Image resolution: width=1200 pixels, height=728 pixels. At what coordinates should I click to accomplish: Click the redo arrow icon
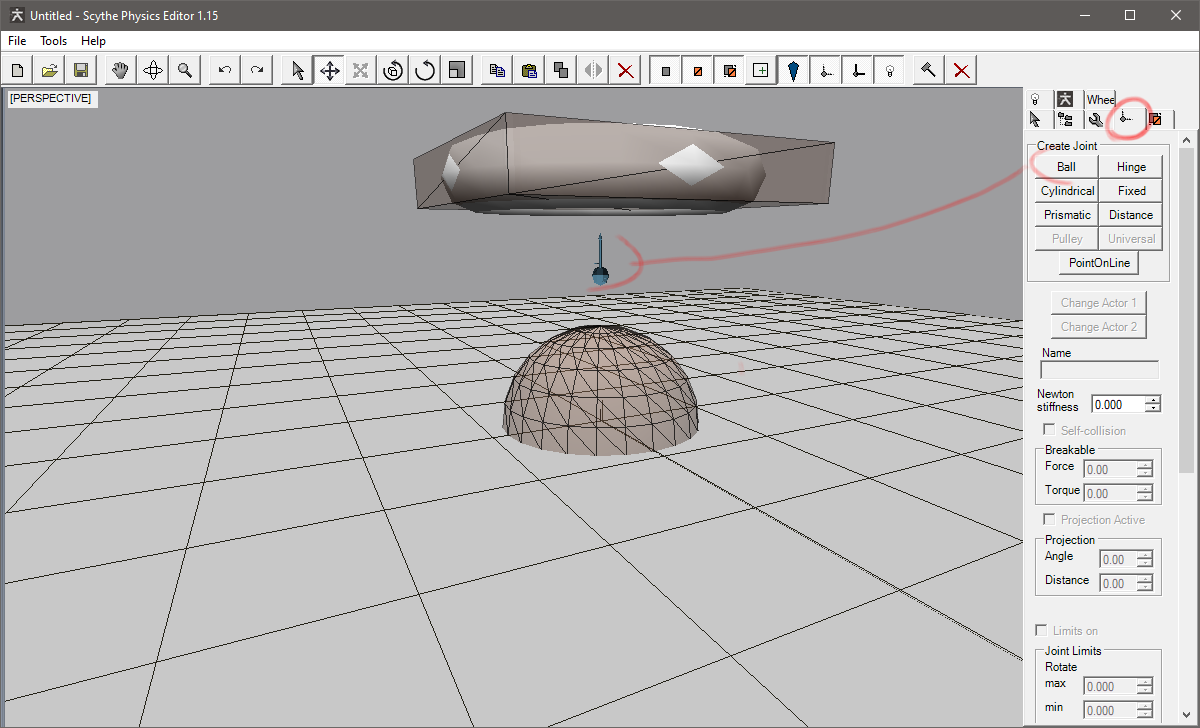pyautogui.click(x=257, y=70)
